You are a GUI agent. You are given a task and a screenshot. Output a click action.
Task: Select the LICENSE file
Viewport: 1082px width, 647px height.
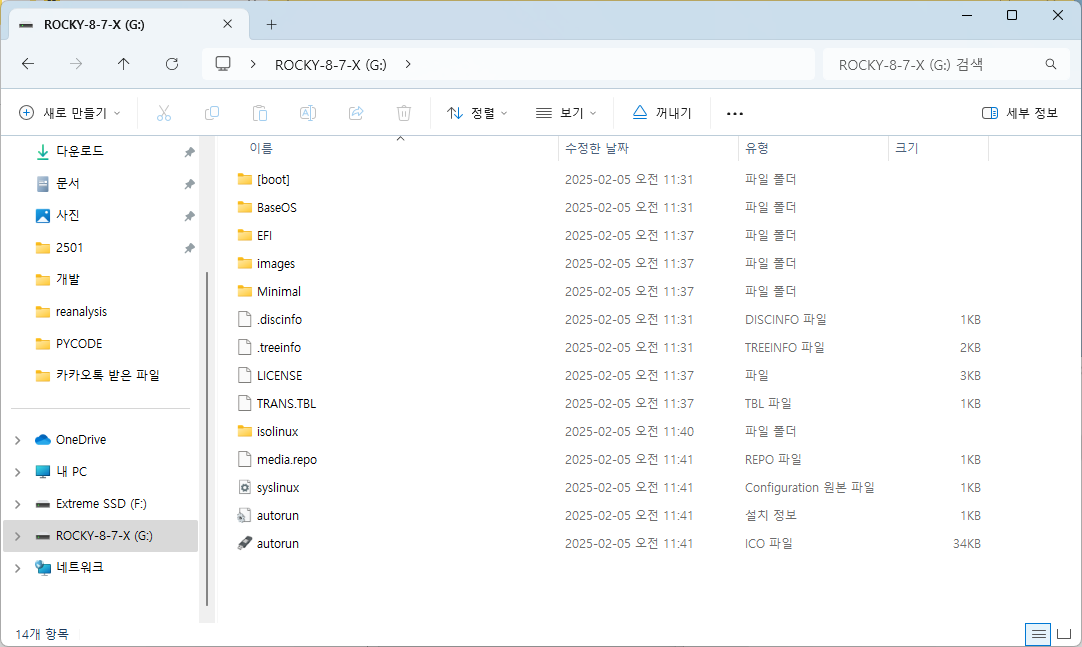279,376
